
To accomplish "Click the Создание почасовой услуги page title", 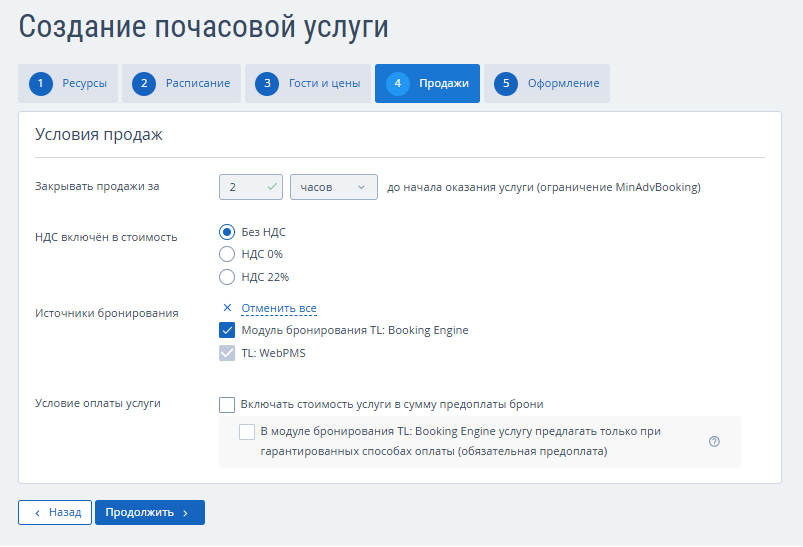I will point(203,27).
